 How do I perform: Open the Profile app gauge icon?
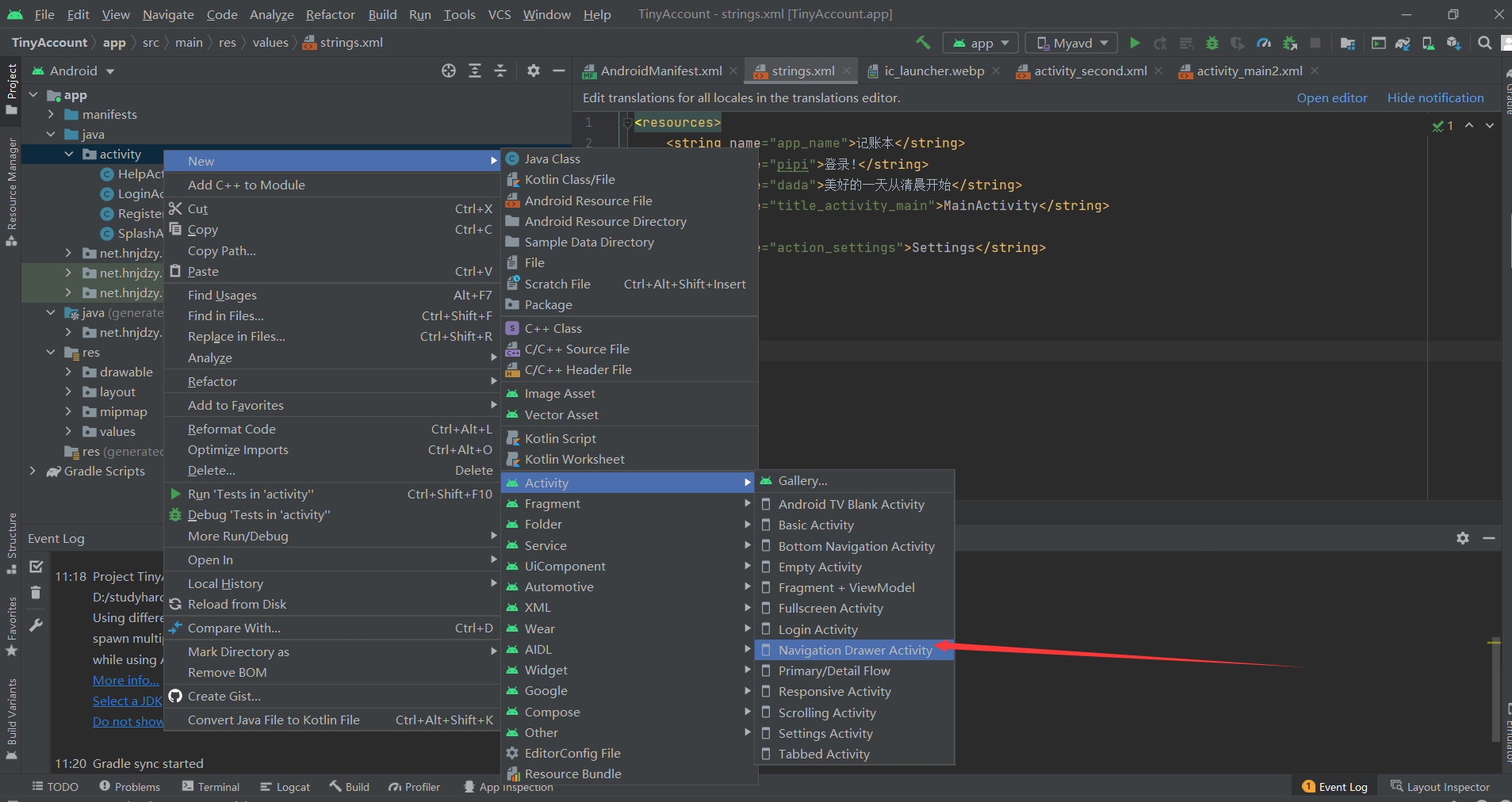pos(1264,43)
